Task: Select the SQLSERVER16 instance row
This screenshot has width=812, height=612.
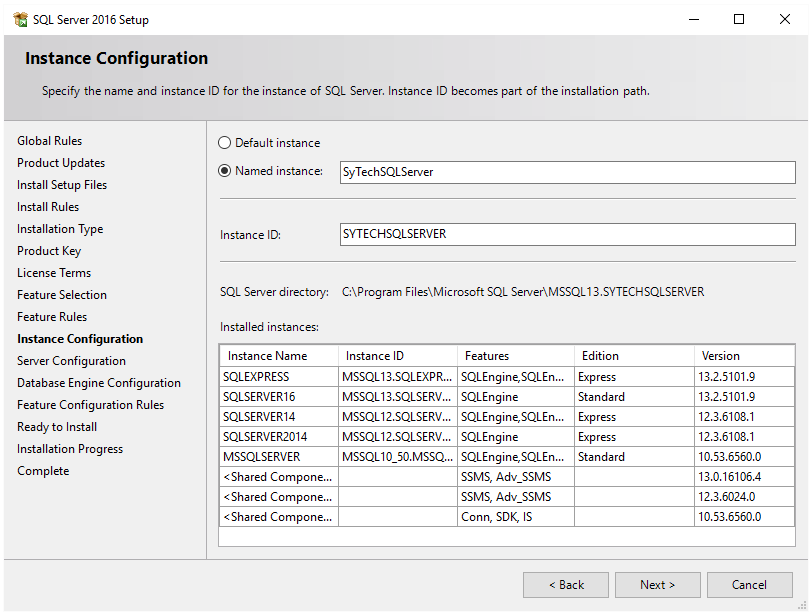Action: (x=507, y=397)
